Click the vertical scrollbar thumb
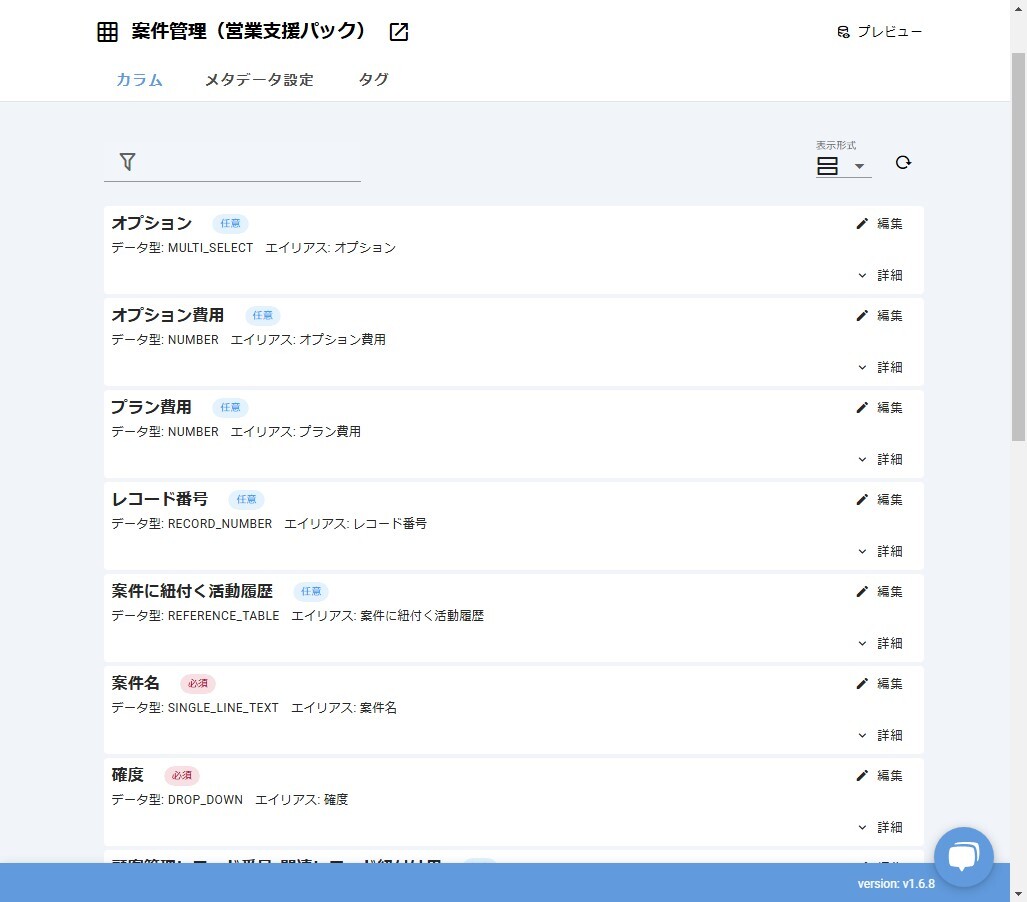The height and width of the screenshot is (902, 1027). [x=1018, y=247]
